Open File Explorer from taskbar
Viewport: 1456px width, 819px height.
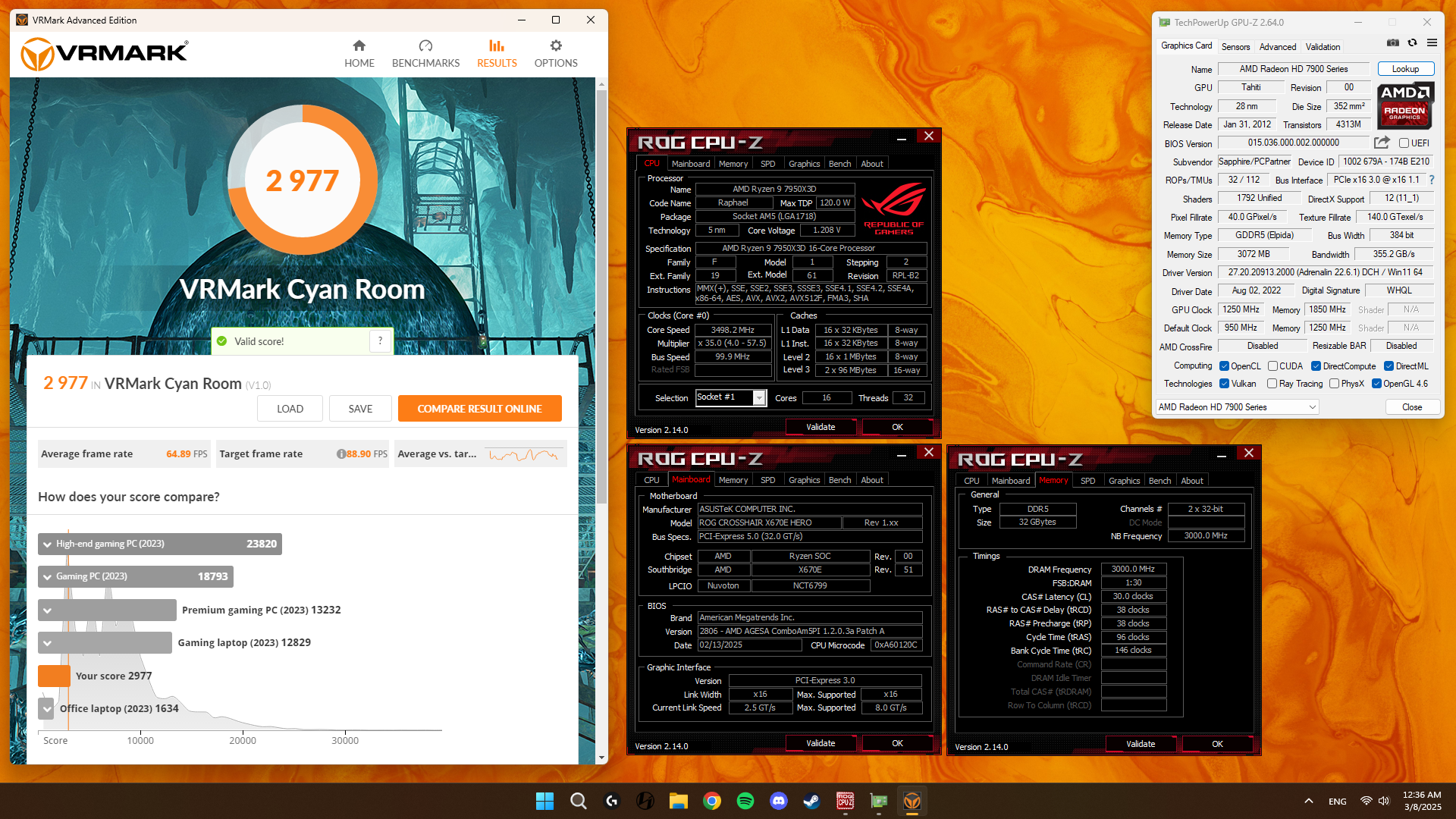[678, 801]
